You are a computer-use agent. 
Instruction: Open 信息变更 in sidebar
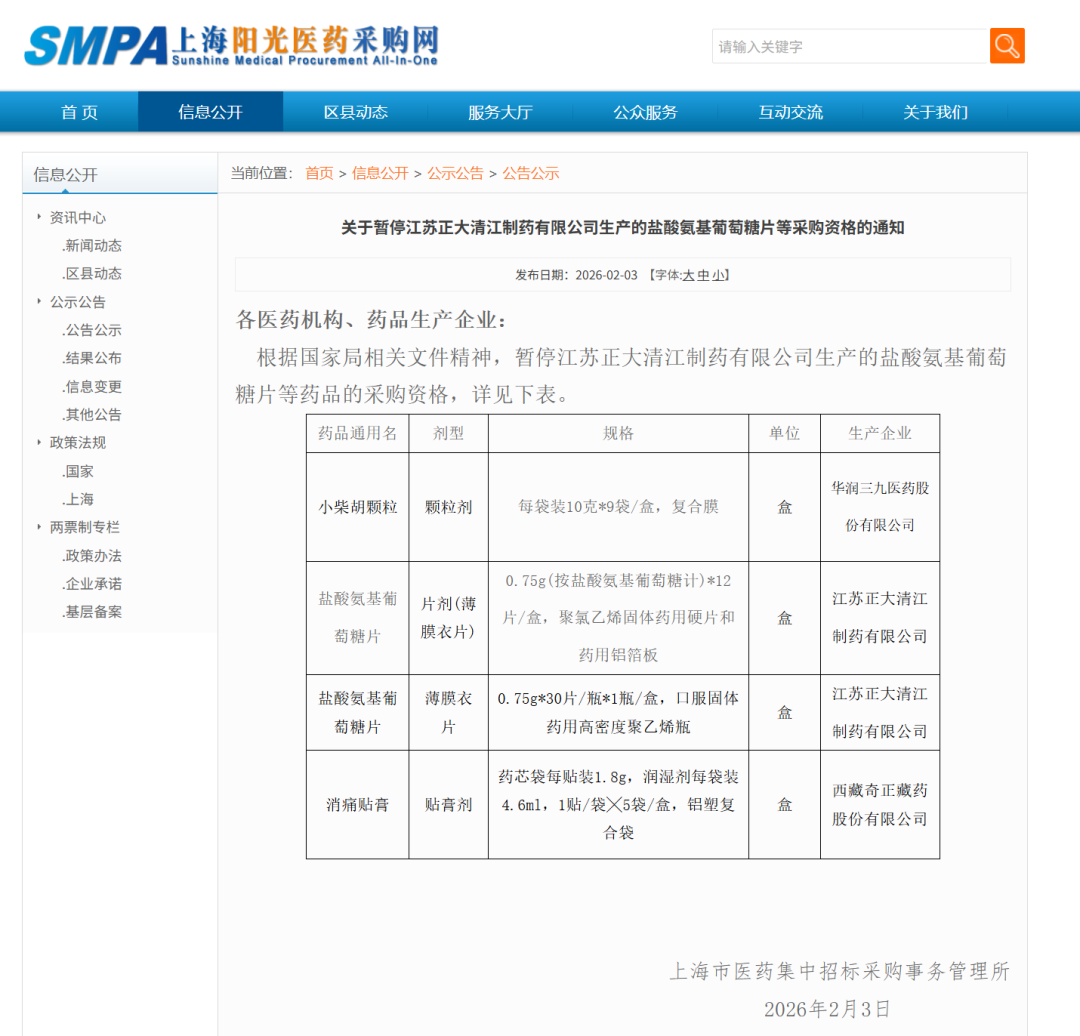pyautogui.click(x=92, y=386)
